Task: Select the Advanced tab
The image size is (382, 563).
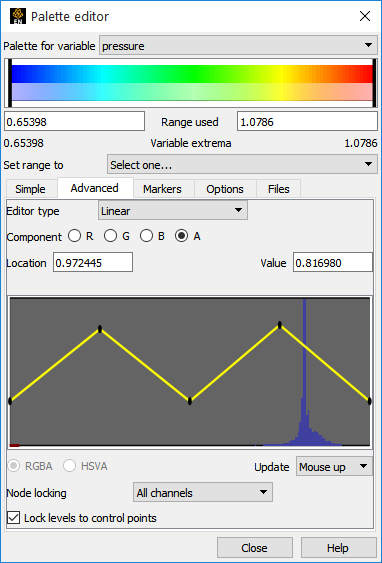Action: point(95,188)
